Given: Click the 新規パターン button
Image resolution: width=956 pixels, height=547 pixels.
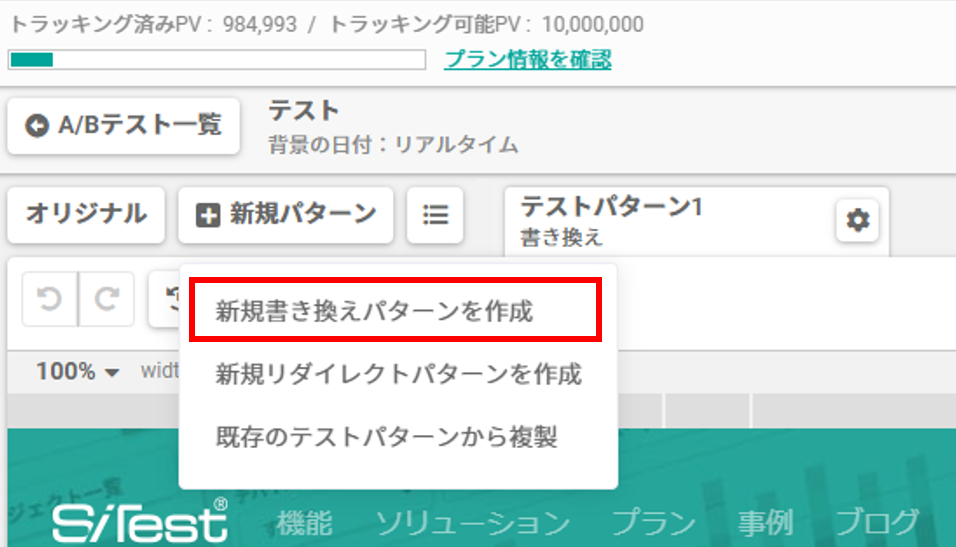Looking at the screenshot, I should click(286, 215).
